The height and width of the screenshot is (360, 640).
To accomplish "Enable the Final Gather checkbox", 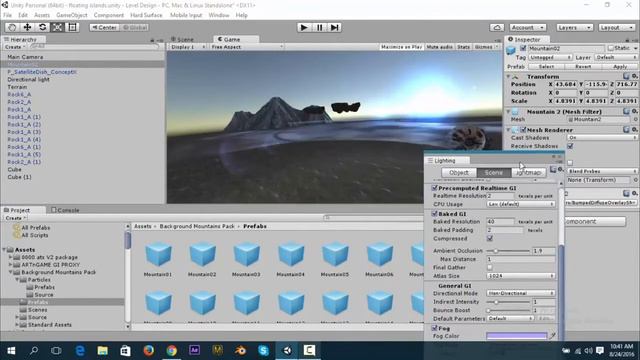I will point(490,267).
